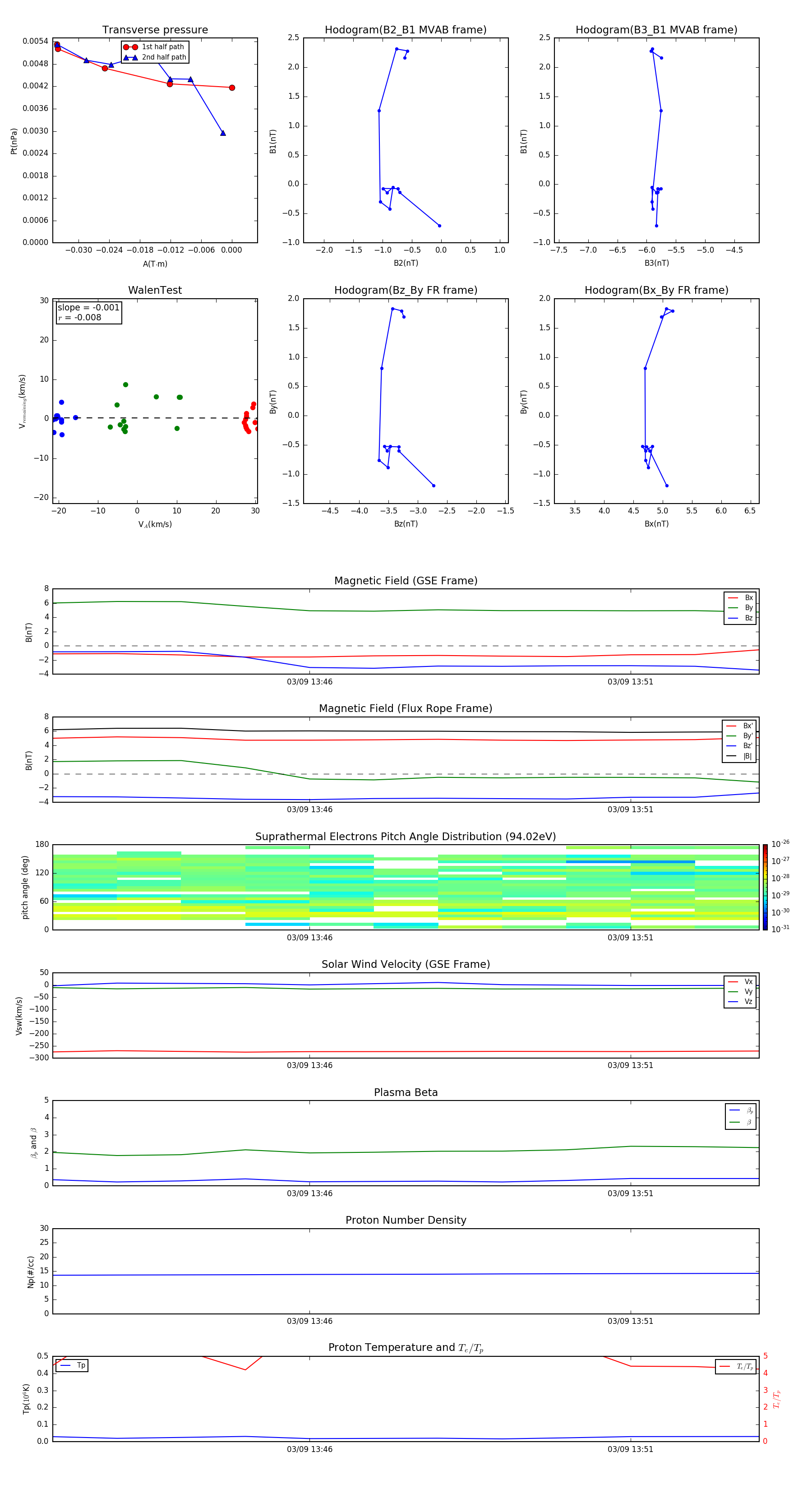The height and width of the screenshot is (1489, 812).
Task: Click the lowest blue triangle in Transverse pressure plot
Action: click(x=223, y=133)
